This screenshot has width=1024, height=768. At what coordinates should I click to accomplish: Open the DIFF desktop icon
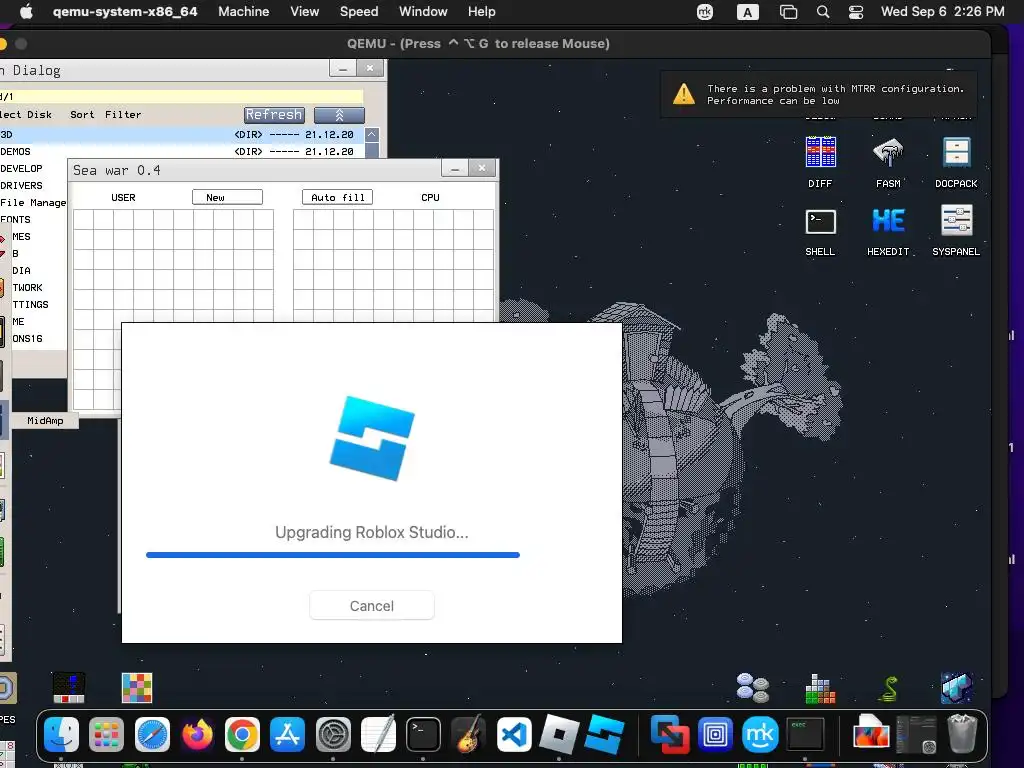(x=820, y=162)
